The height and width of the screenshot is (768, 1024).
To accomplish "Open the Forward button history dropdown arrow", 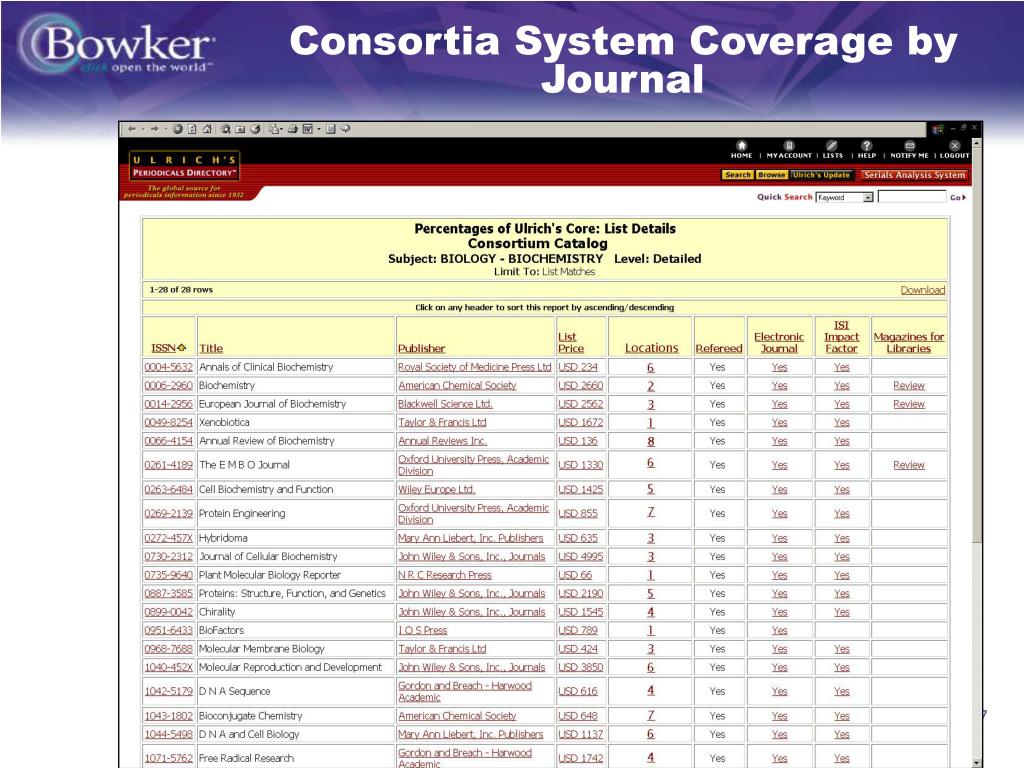I will tap(166, 129).
